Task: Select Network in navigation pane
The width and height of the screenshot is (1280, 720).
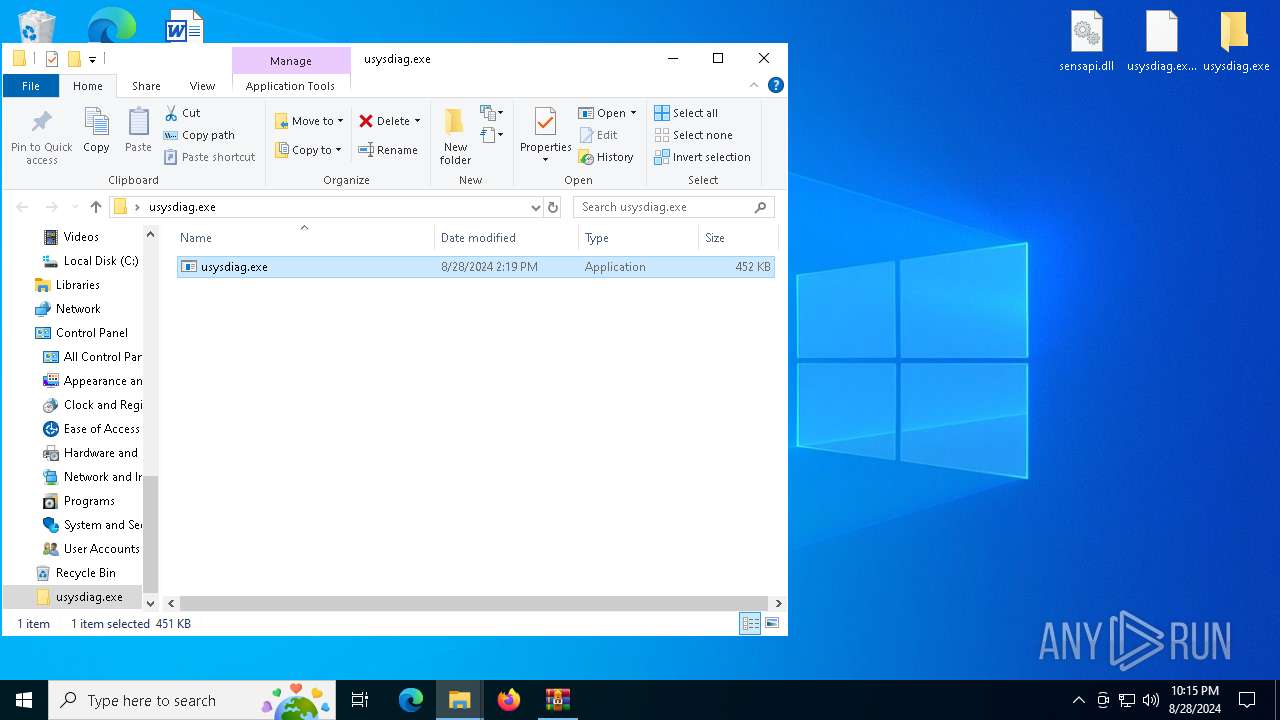Action: (78, 309)
